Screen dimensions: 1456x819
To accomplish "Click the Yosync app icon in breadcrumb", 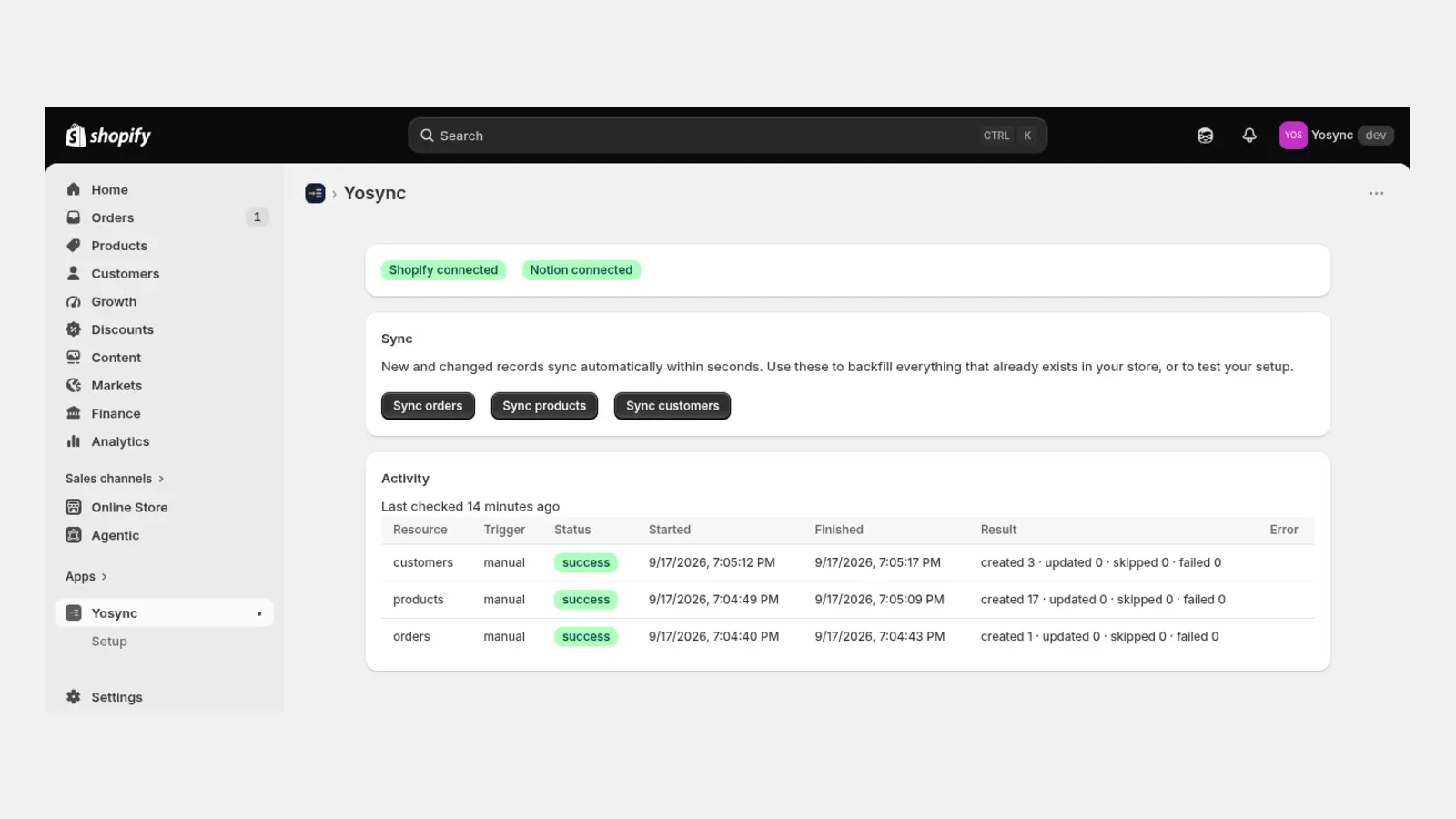I will (315, 193).
